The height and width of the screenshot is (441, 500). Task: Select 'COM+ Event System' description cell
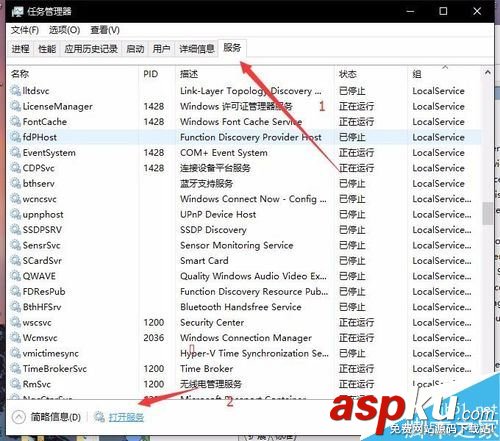pos(224,153)
